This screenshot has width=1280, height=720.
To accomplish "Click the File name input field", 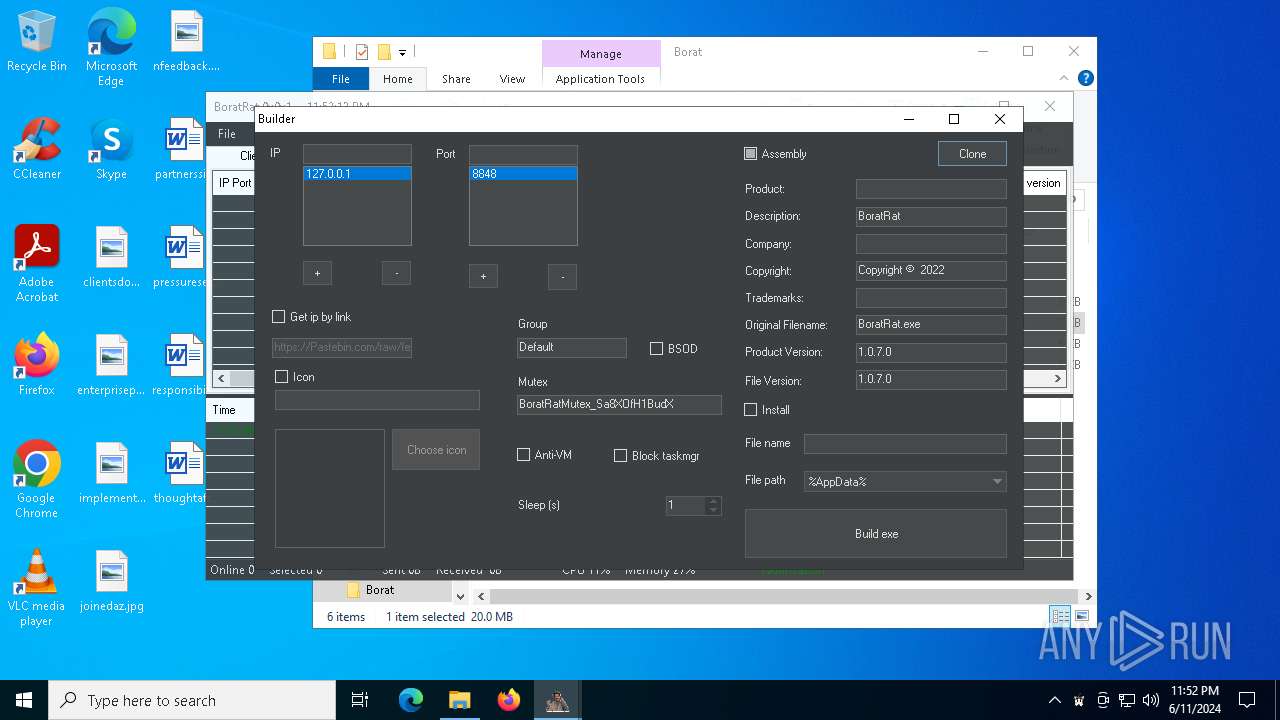I will point(905,443).
